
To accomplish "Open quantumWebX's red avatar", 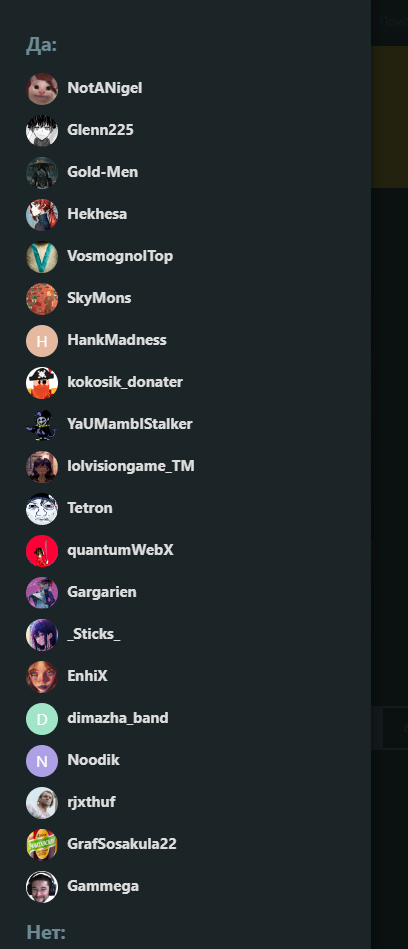I will [x=42, y=551].
